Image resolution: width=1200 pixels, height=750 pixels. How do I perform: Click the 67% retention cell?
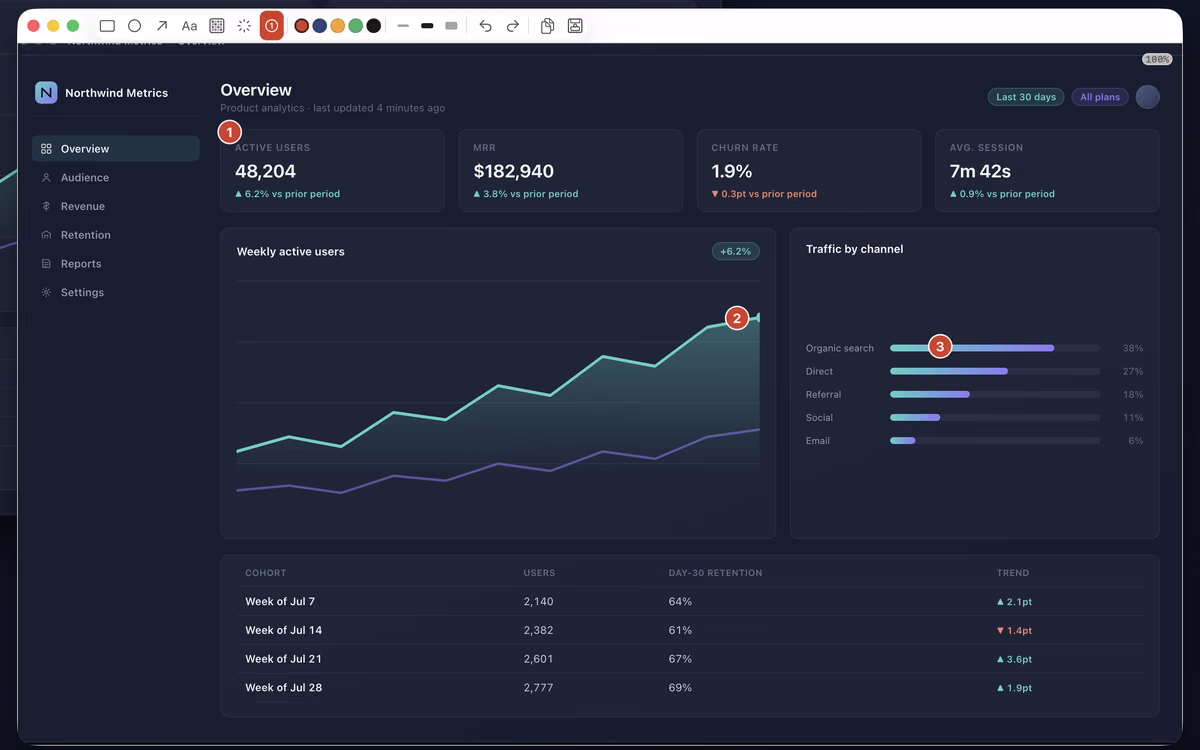point(680,659)
